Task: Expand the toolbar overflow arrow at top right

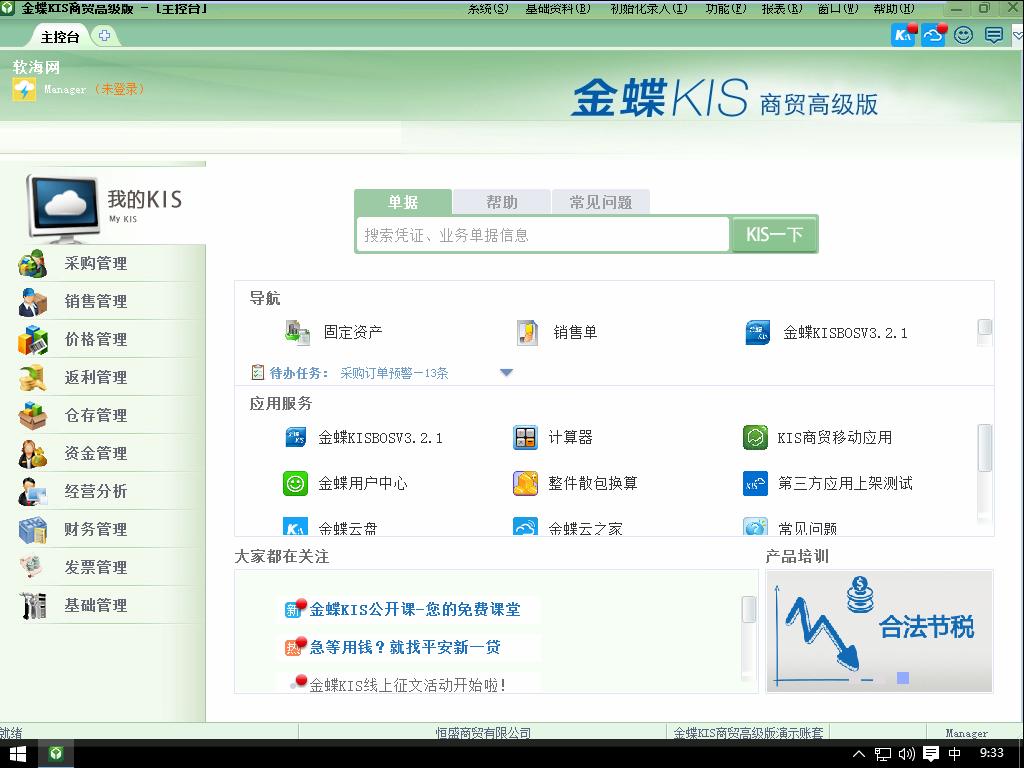Action: 1017,35
